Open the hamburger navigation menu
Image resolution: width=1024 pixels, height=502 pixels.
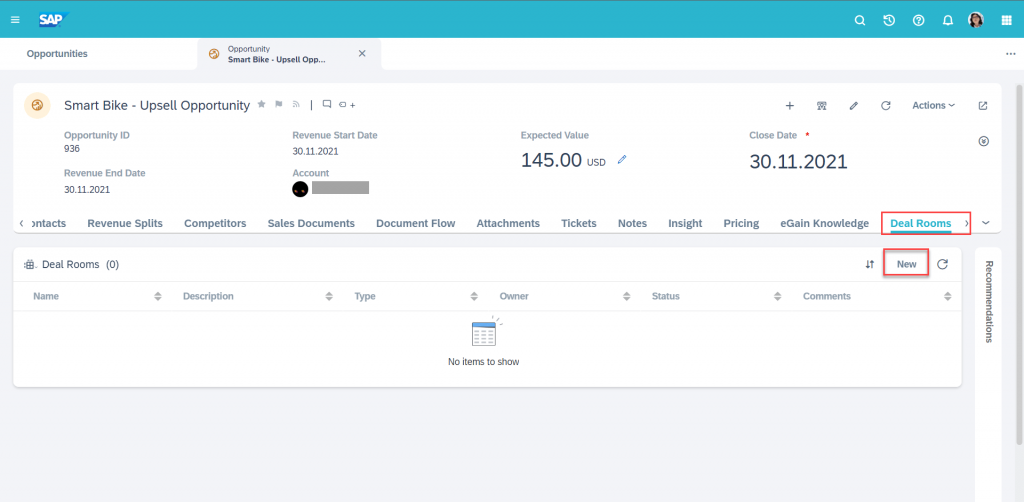coord(15,20)
